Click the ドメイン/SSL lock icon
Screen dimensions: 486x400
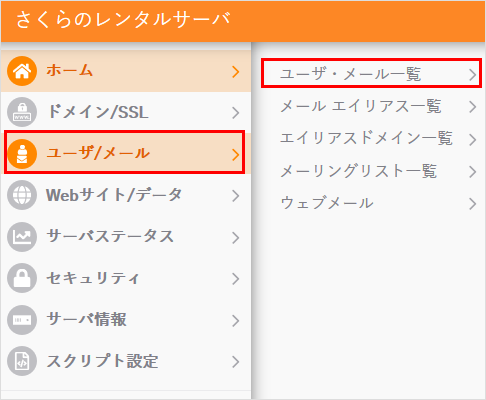(x=22, y=112)
